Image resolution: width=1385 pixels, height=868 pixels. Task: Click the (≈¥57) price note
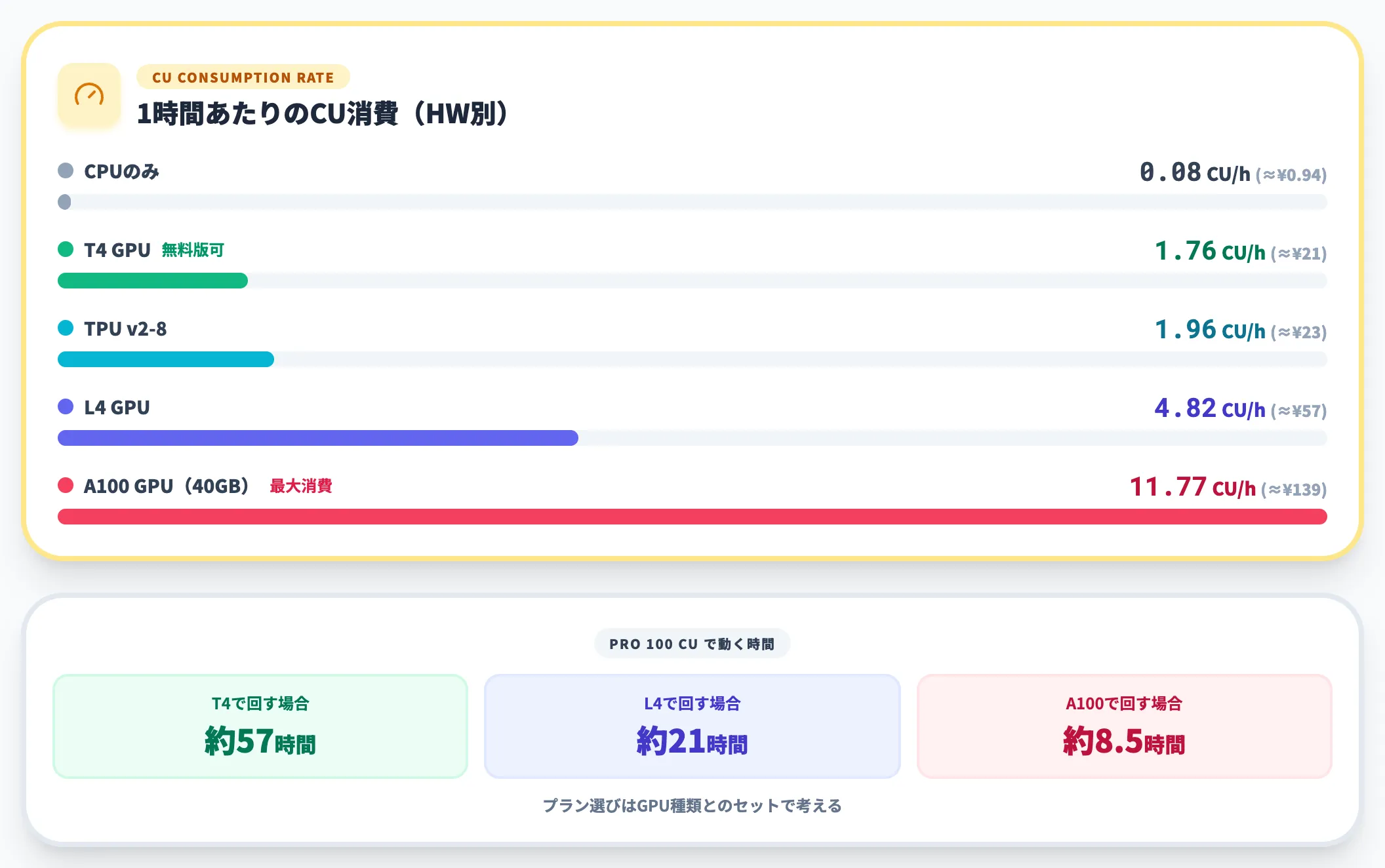(1299, 411)
